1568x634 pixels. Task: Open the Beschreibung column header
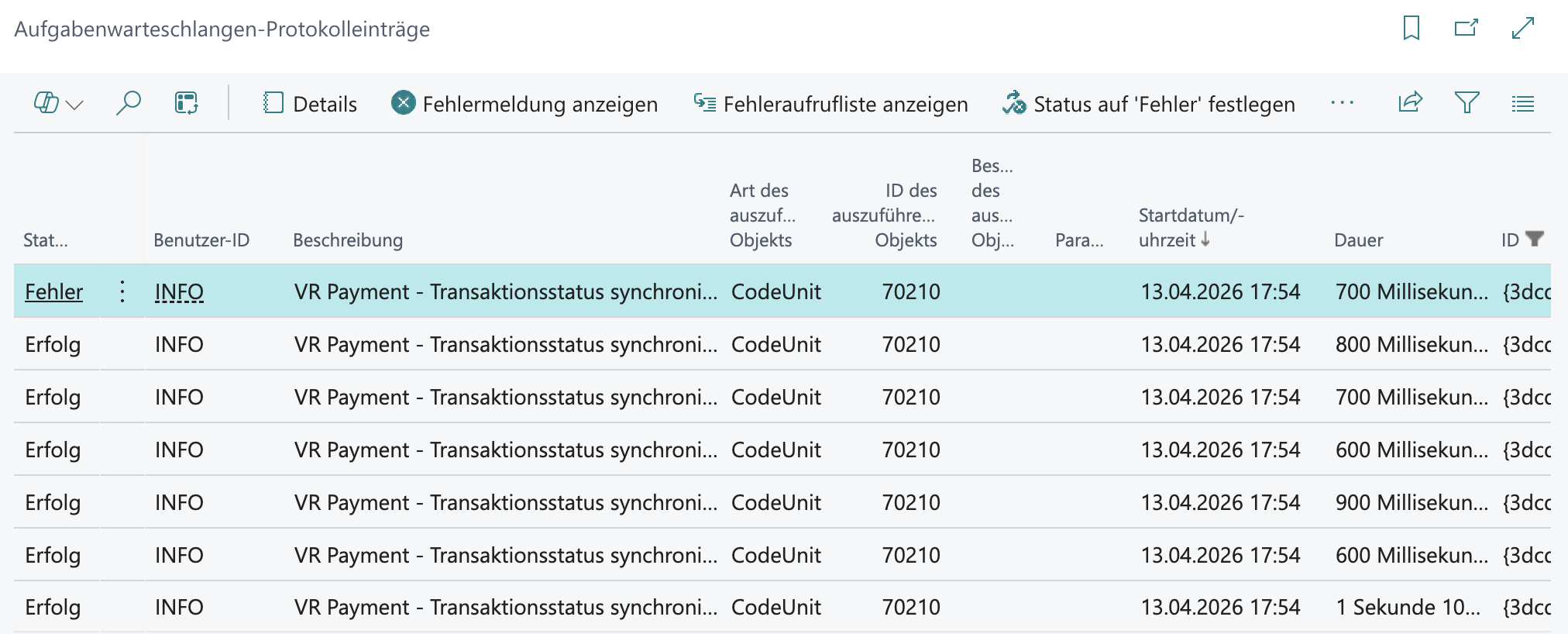coord(348,240)
